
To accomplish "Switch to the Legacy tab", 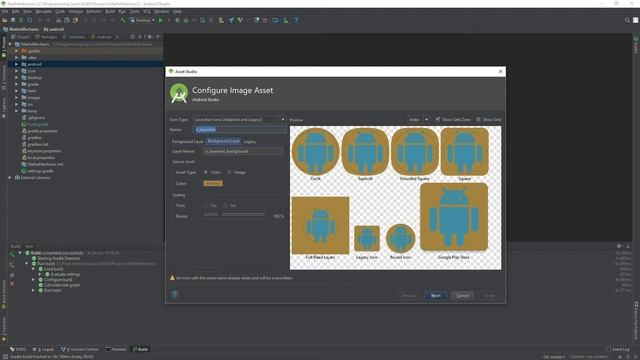I will click(x=250, y=142).
